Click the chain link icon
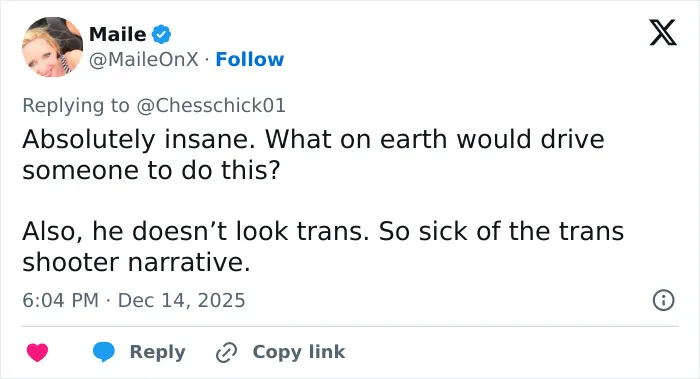 pyautogui.click(x=226, y=352)
